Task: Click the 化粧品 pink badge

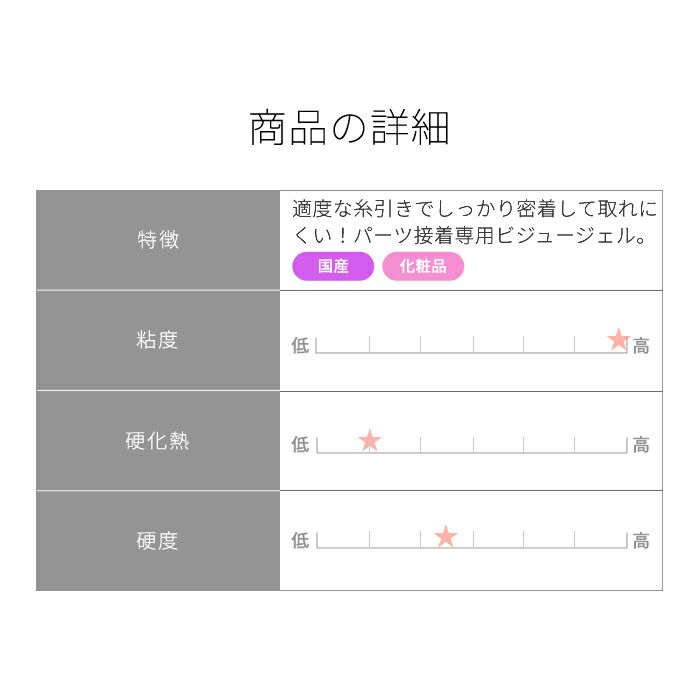Action: tap(423, 267)
